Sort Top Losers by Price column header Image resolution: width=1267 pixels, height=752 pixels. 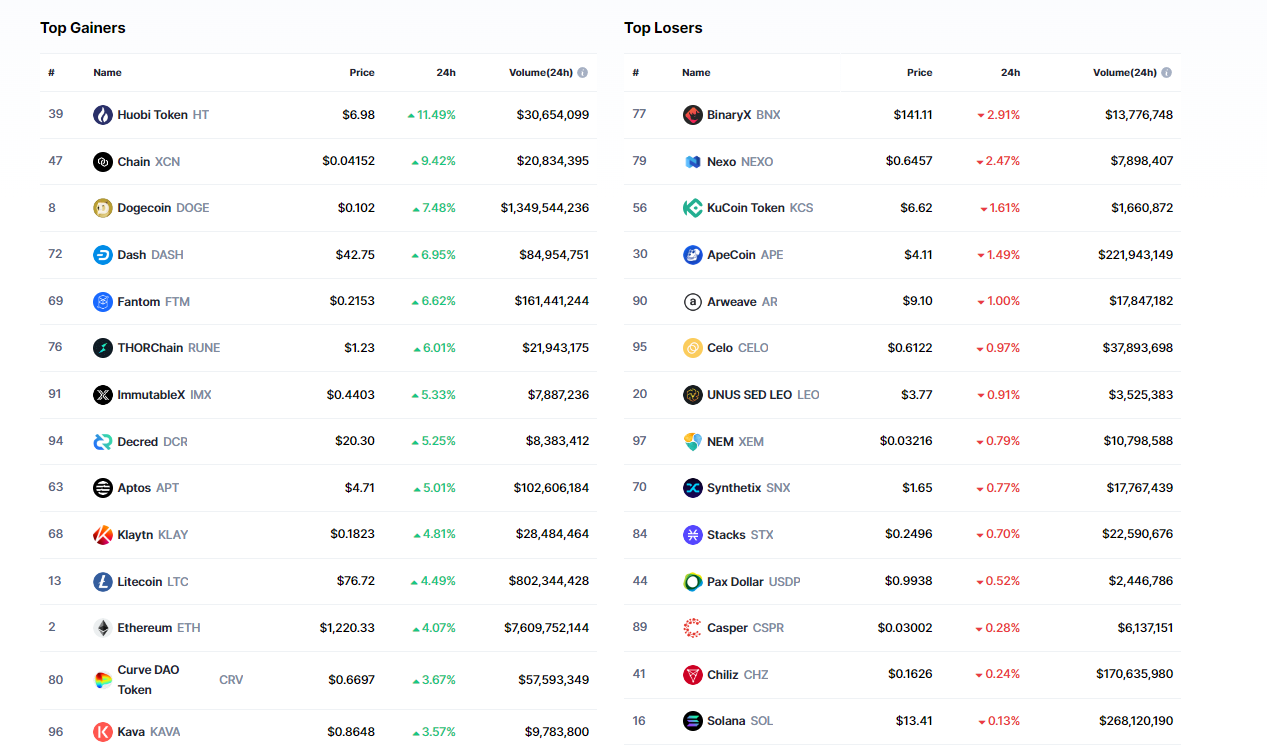pos(919,73)
